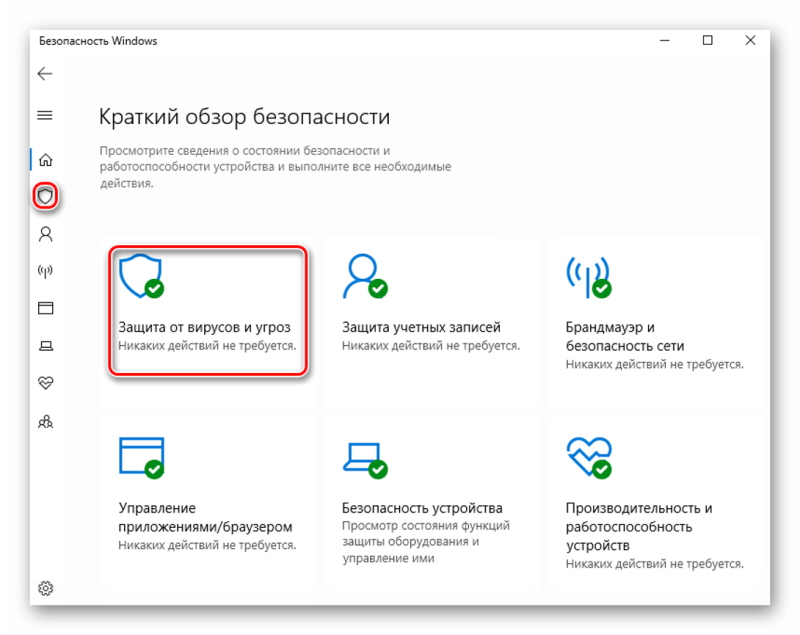Image resolution: width=800 pixels, height=635 pixels.
Task: Open app and browser control sidebar icon
Action: (x=45, y=308)
